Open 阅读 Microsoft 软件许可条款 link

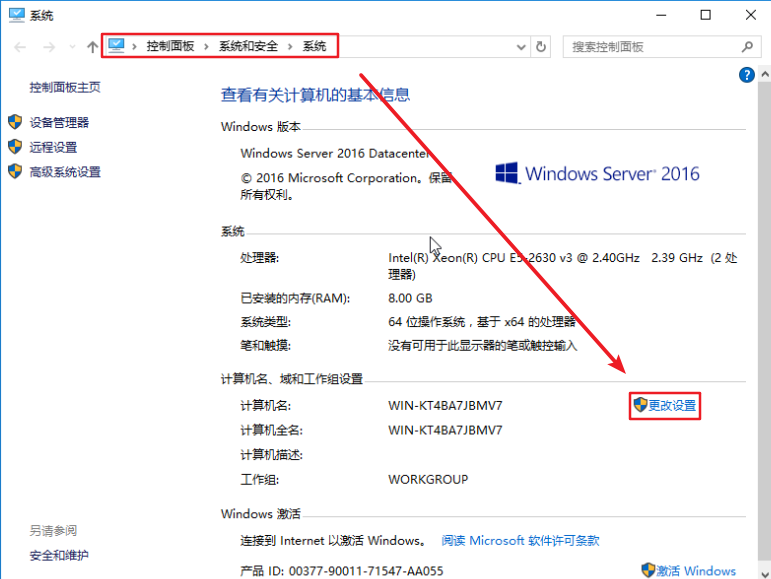coord(520,541)
